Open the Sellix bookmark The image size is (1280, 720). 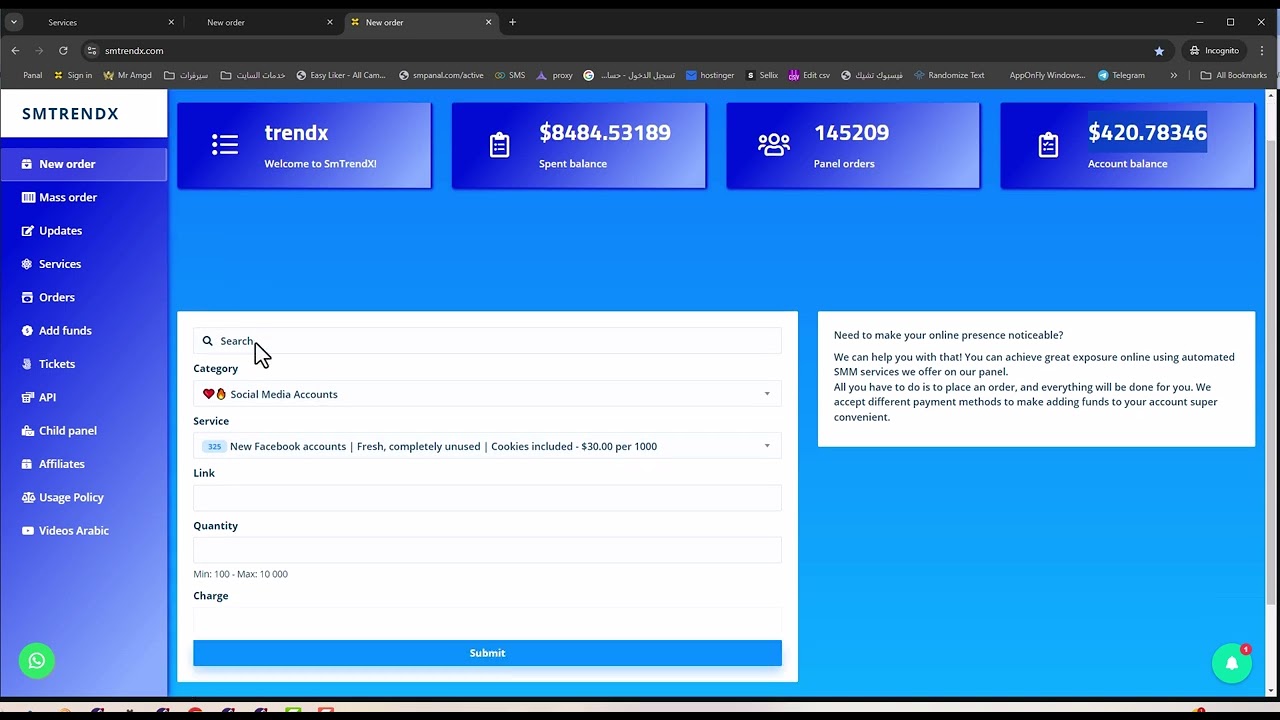pyautogui.click(x=761, y=75)
